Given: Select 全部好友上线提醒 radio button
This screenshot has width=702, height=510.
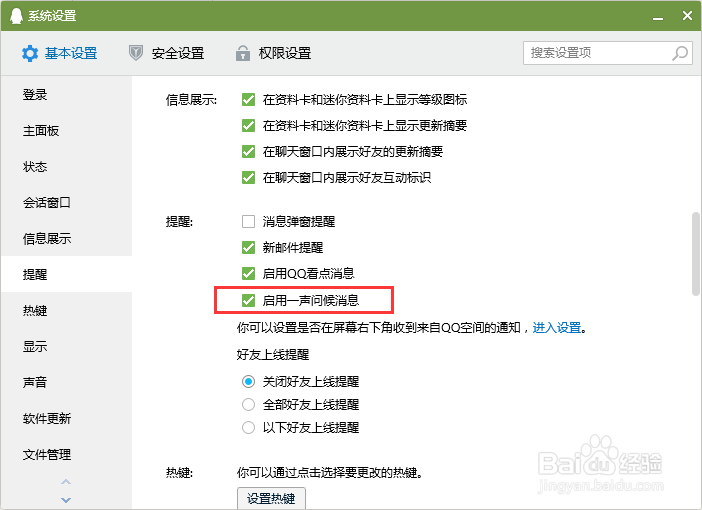Looking at the screenshot, I should click(x=248, y=404).
